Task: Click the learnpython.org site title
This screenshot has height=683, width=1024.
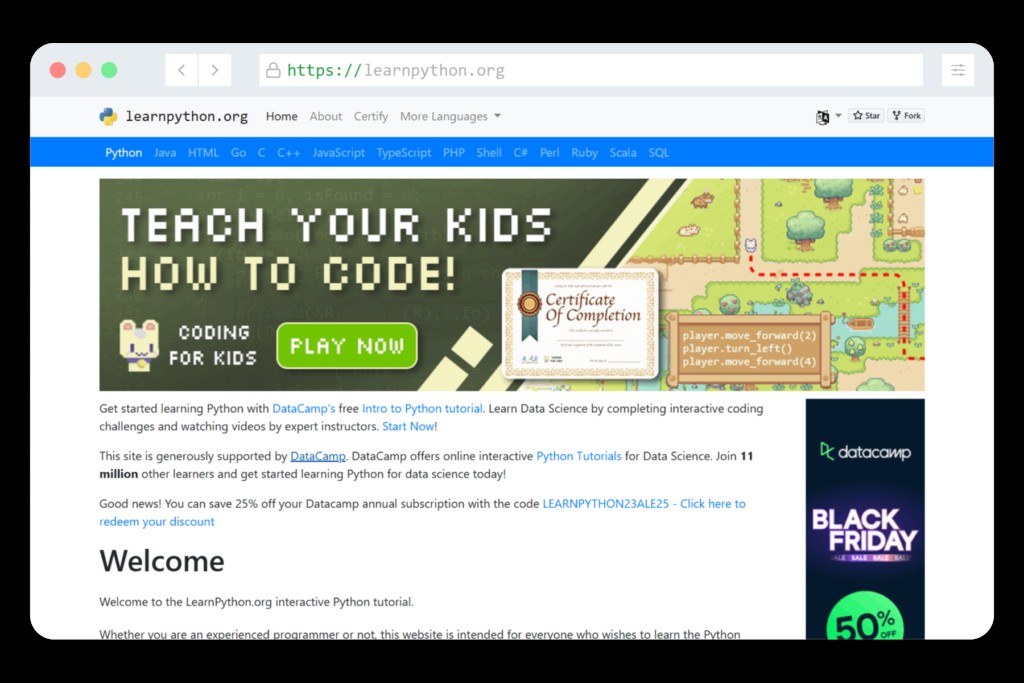Action: (187, 116)
